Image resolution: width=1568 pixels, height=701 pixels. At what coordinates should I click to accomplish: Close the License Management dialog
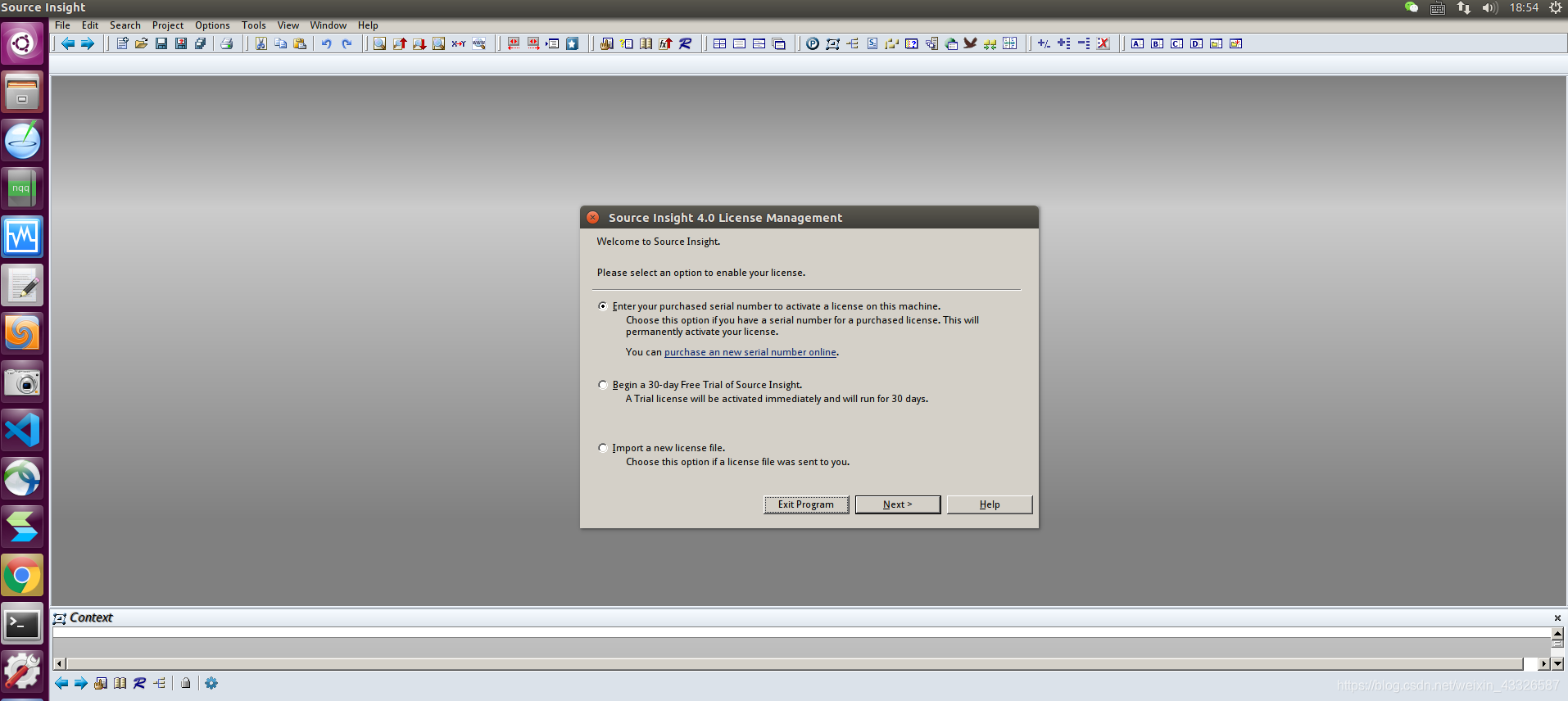(592, 218)
